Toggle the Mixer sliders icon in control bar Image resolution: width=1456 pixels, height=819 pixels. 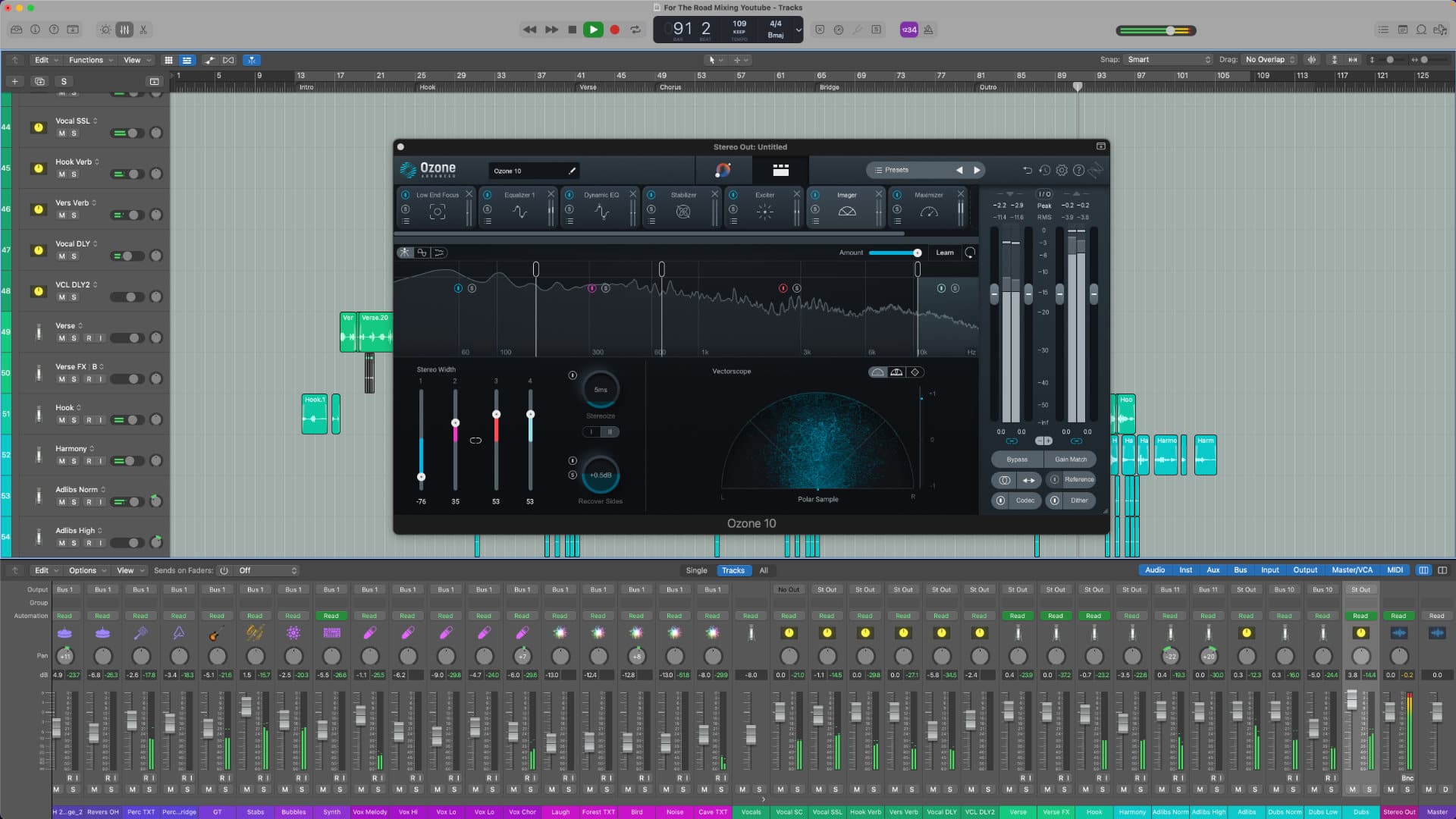[124, 30]
